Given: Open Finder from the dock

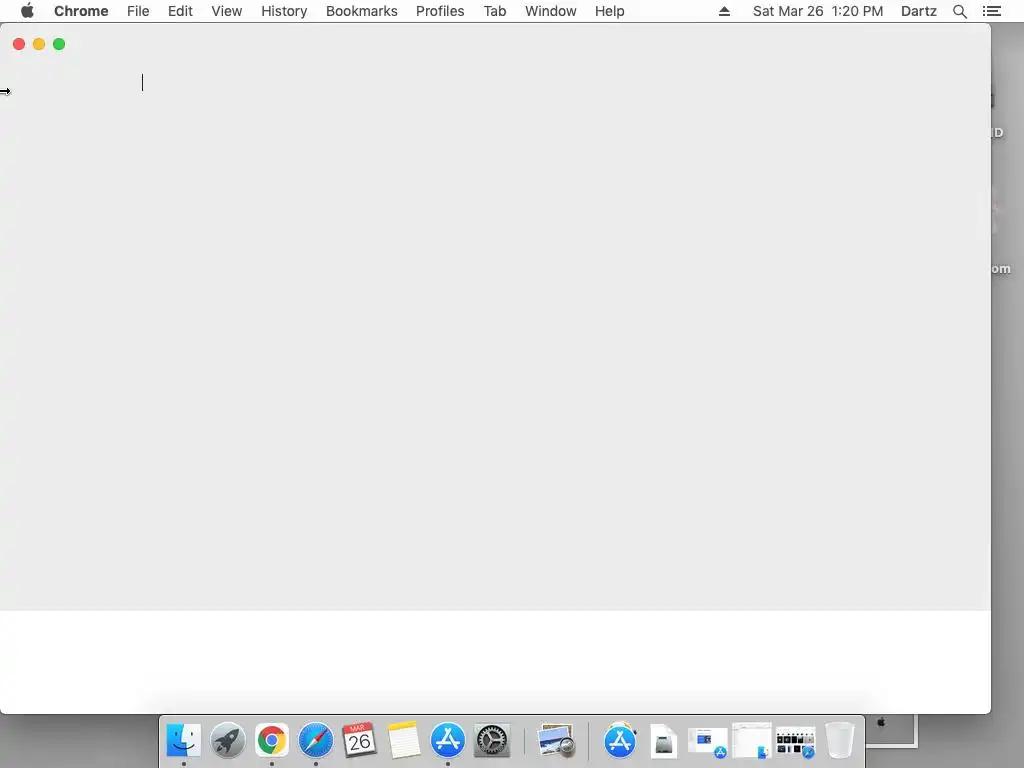Looking at the screenshot, I should click(x=184, y=741).
